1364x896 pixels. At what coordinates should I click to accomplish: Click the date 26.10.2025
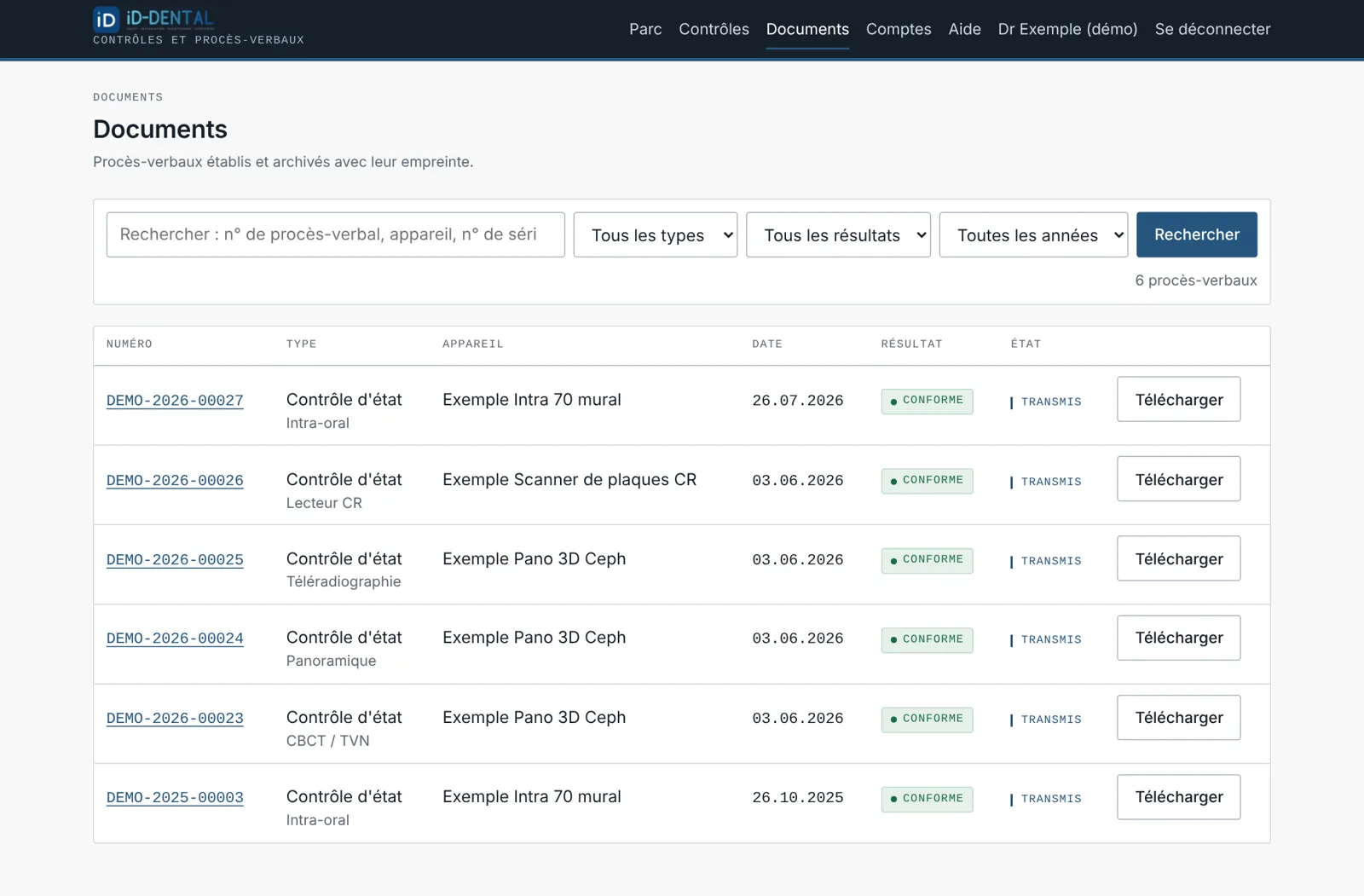(x=798, y=798)
